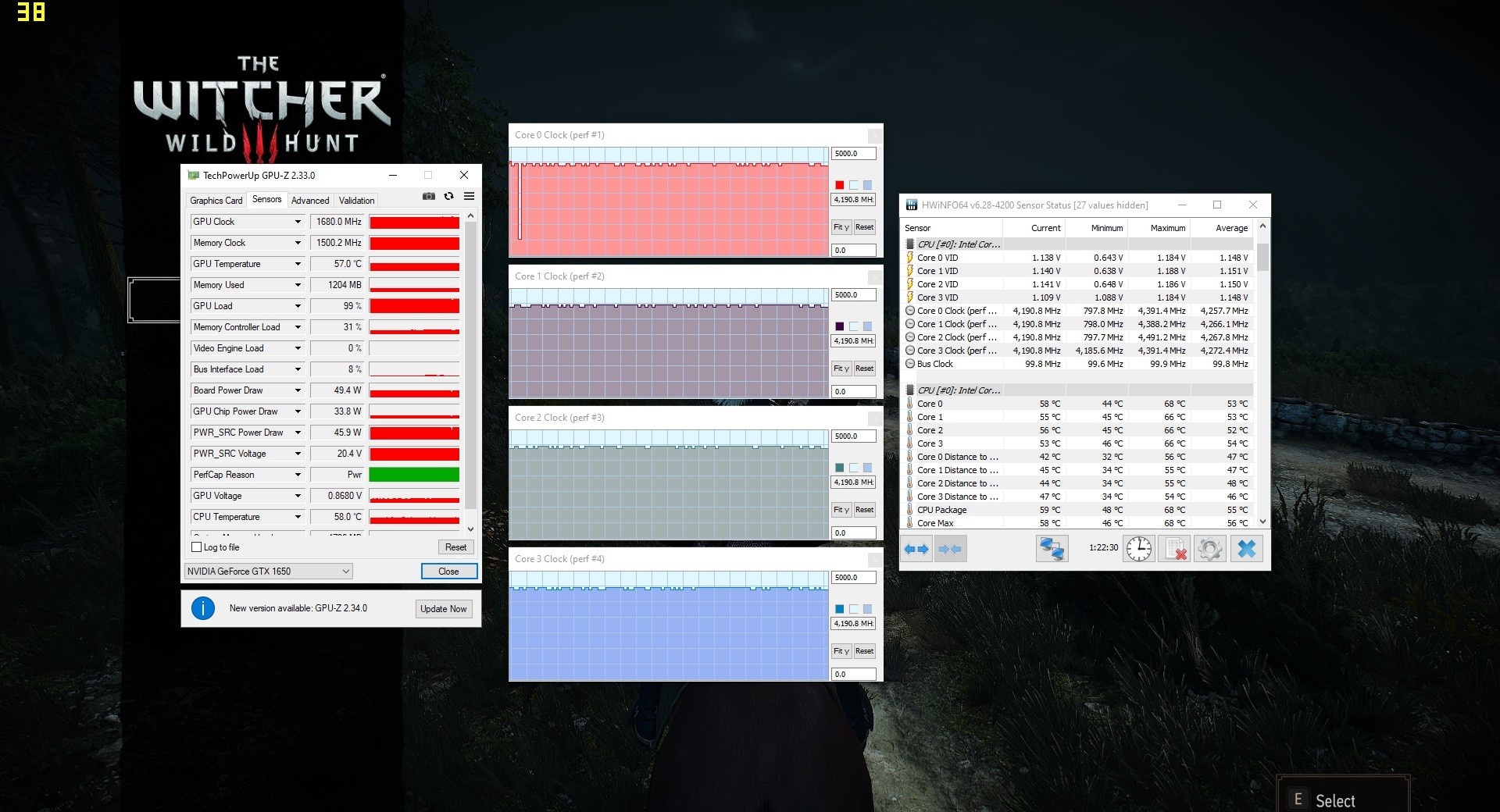Open HWiNFO sensor settings gear icon

click(x=1210, y=549)
